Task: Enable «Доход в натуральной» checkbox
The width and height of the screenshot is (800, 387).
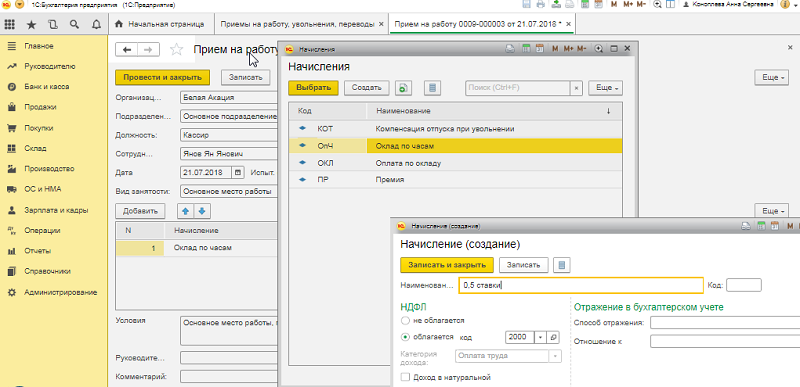Action: click(x=406, y=377)
